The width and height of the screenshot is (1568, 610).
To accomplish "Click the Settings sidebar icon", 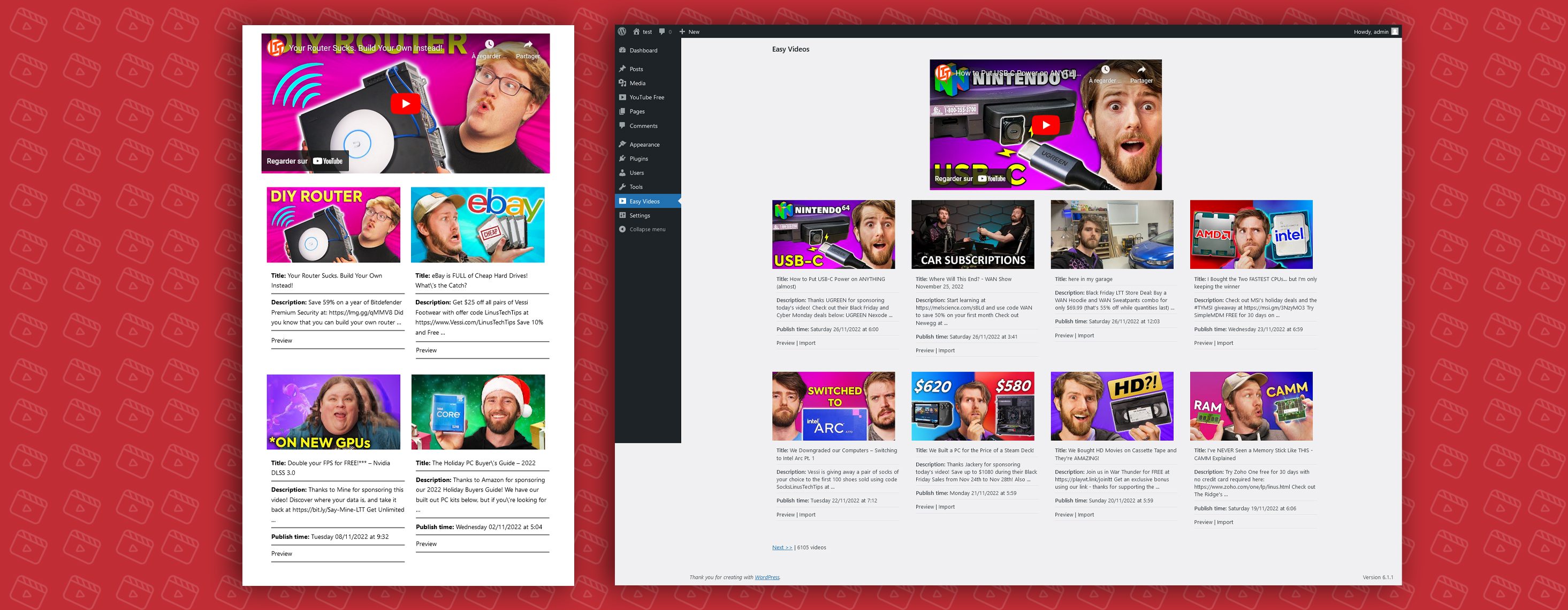I will tap(622, 215).
